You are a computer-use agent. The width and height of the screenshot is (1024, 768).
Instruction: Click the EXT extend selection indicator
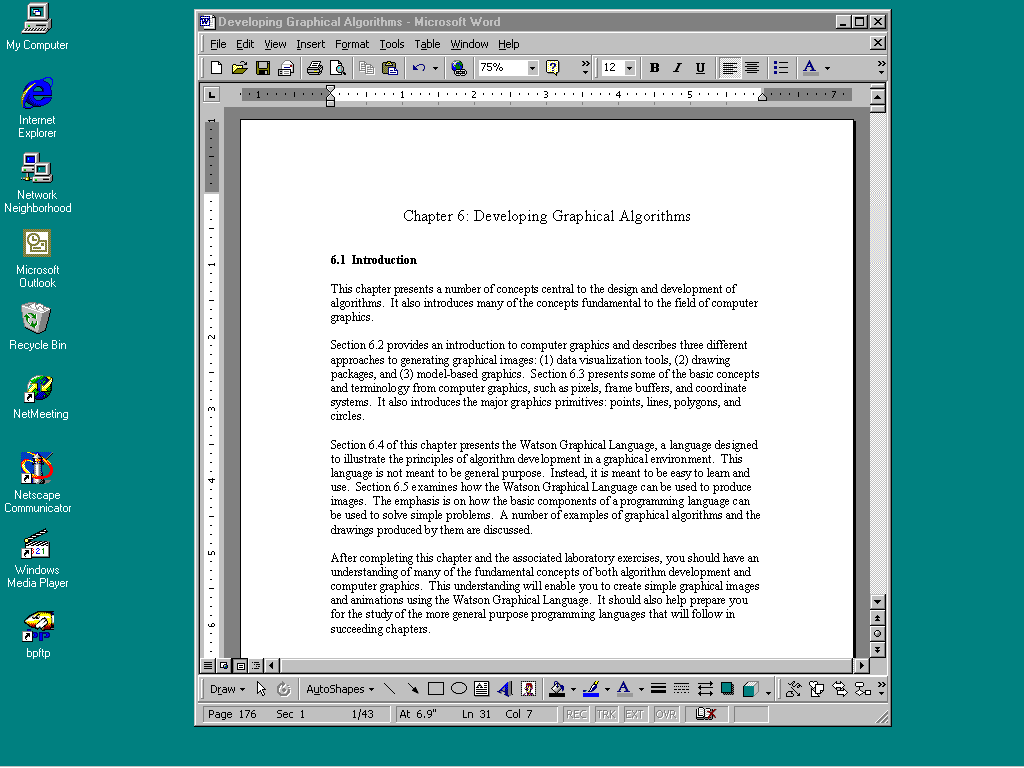(x=635, y=714)
